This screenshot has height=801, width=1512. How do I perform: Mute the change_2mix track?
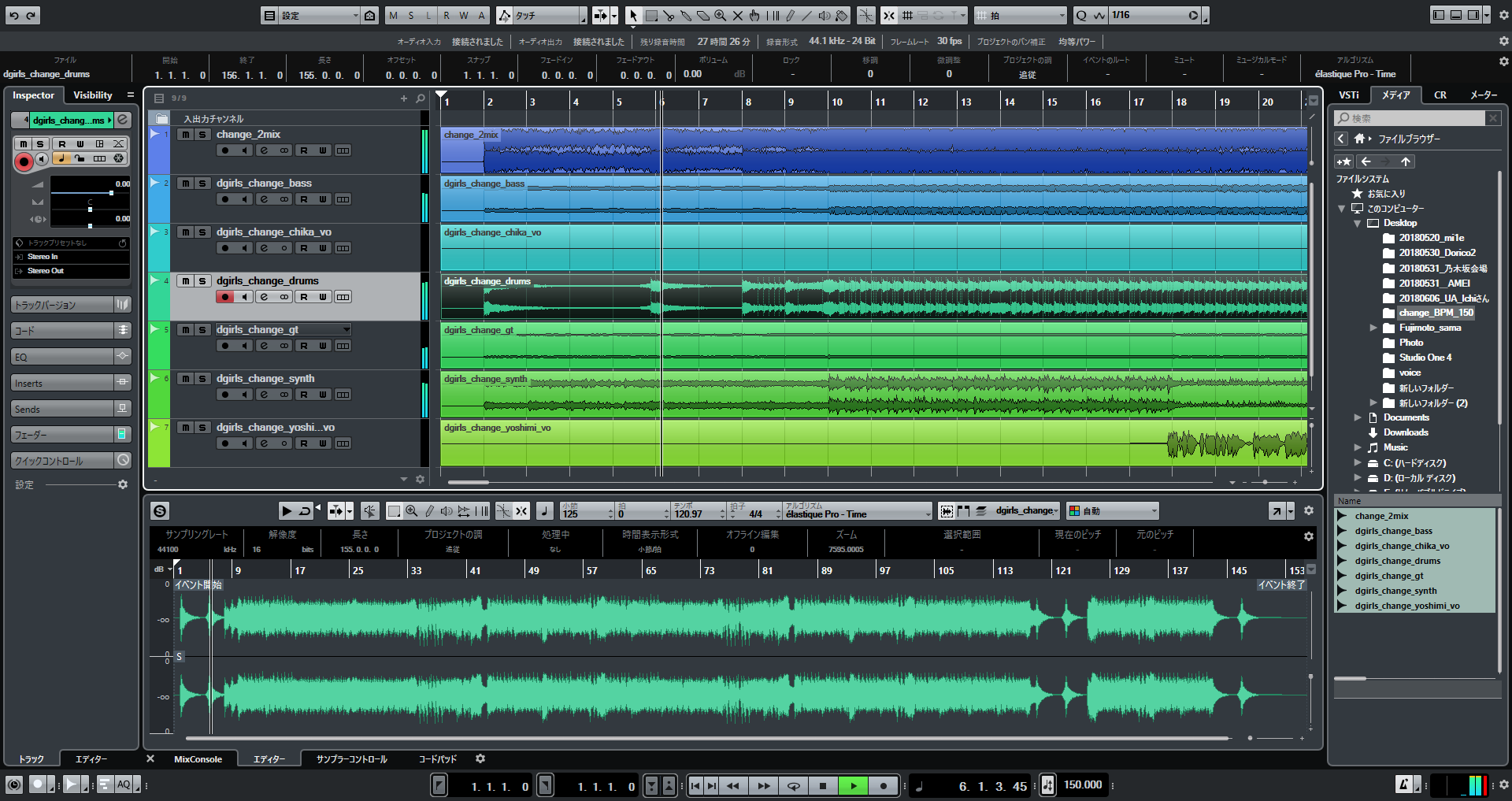click(185, 135)
